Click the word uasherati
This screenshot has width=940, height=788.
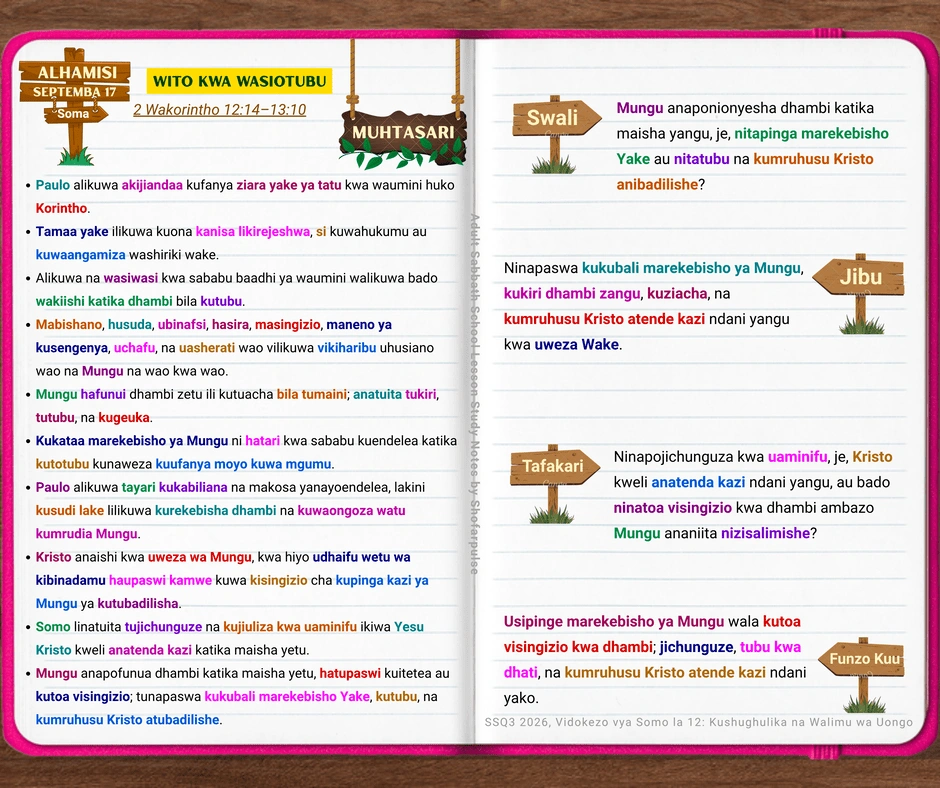point(207,348)
